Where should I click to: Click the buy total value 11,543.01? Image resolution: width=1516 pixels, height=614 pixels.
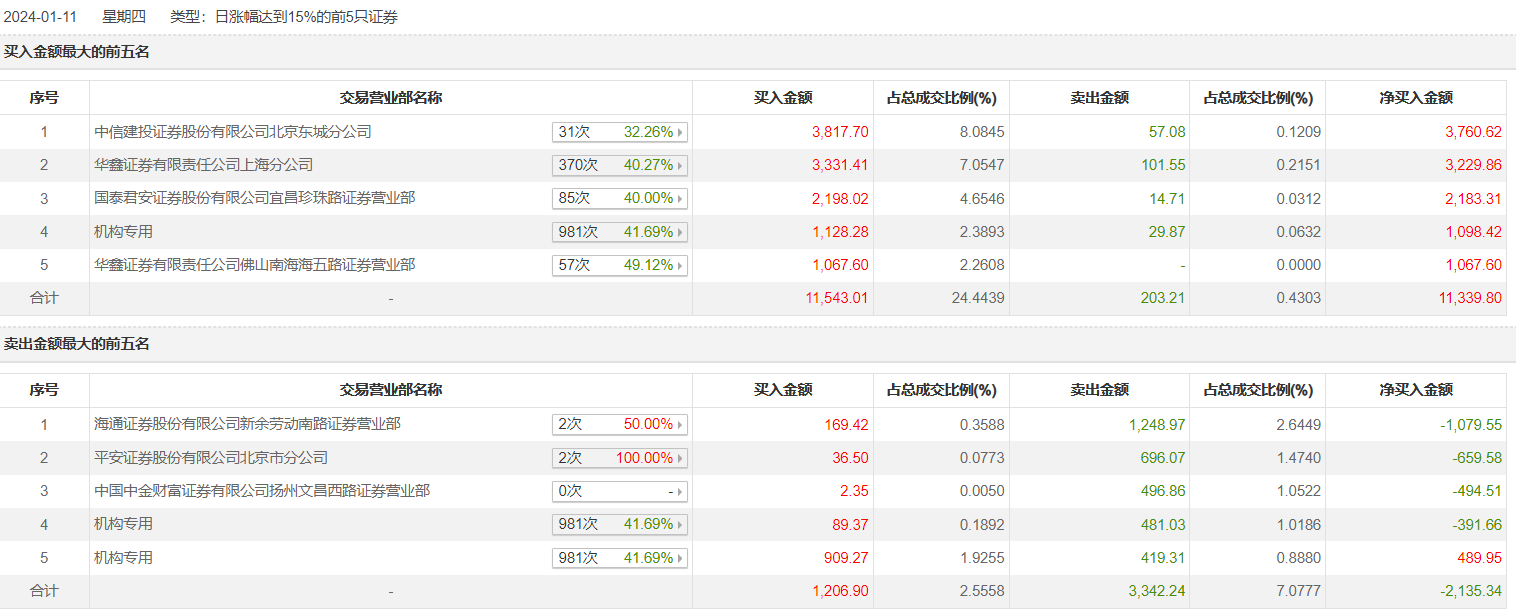tap(839, 299)
